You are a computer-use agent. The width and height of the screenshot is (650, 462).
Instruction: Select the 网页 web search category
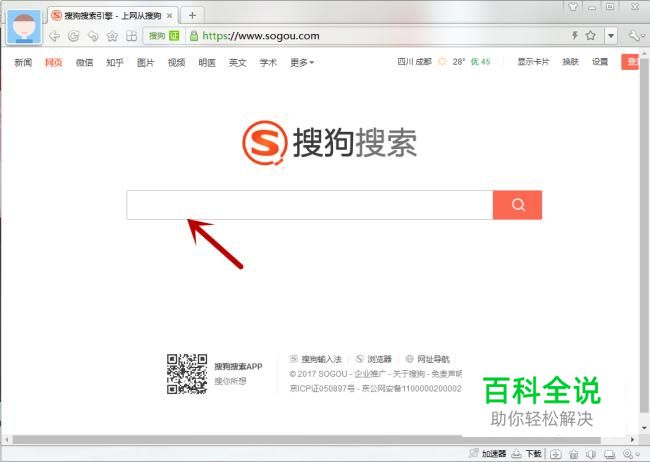(53, 63)
